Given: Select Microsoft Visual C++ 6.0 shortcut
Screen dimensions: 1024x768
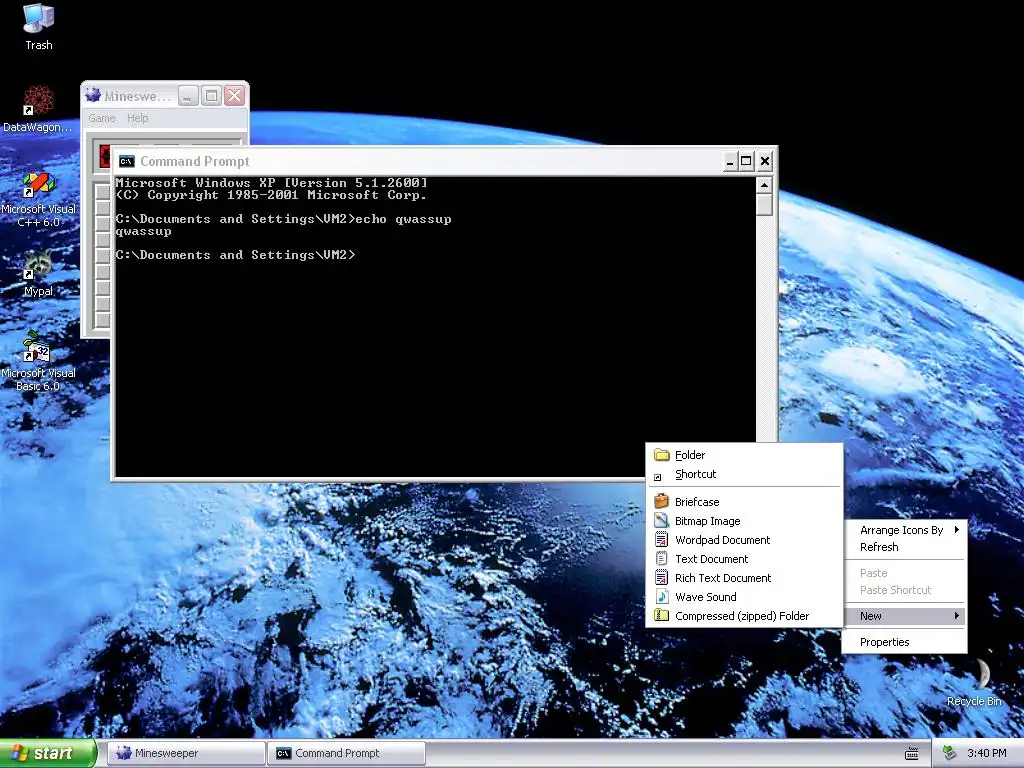Looking at the screenshot, I should tap(39, 198).
